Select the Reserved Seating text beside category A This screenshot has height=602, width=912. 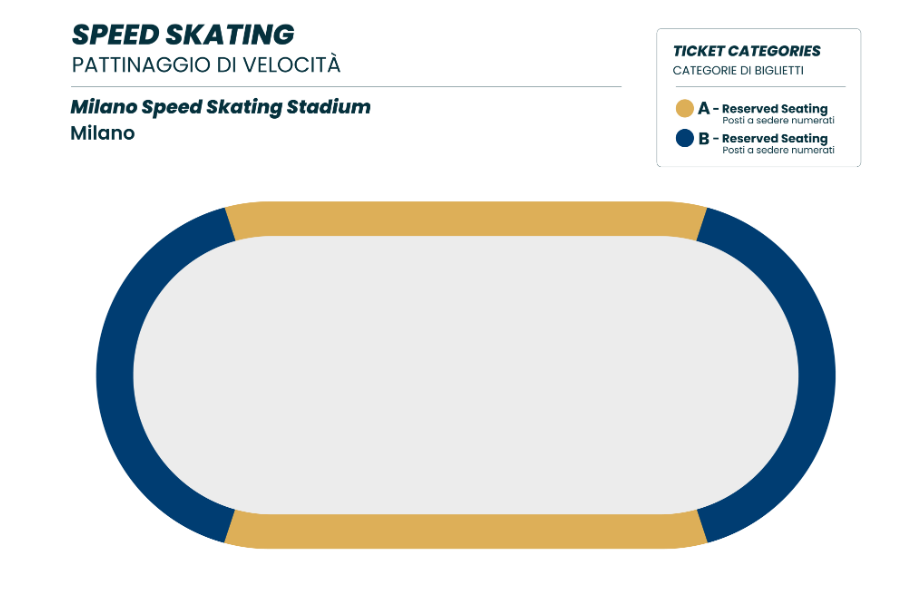tap(775, 109)
